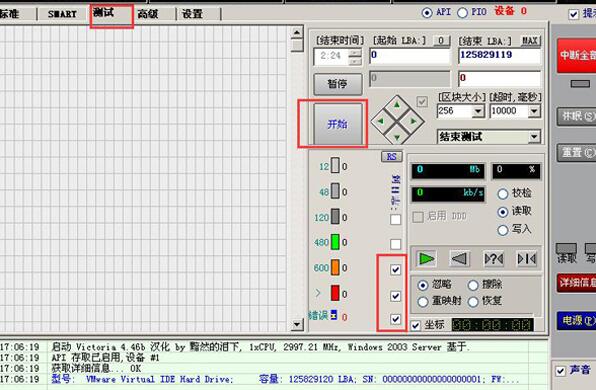
Task: Click the log line 获取详细信息... OK
Action: pos(96,368)
